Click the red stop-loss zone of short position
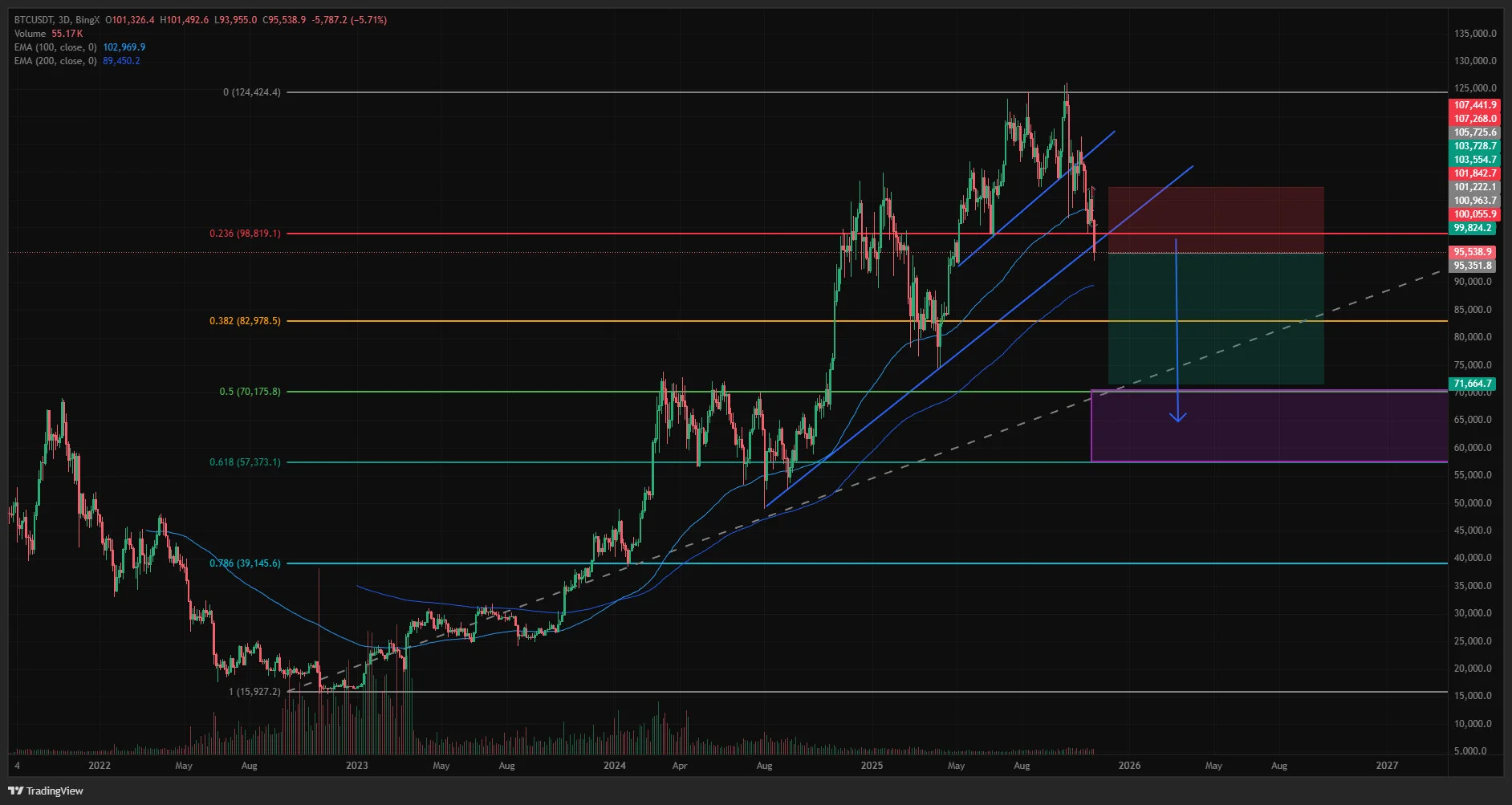1512x805 pixels. 1216,220
